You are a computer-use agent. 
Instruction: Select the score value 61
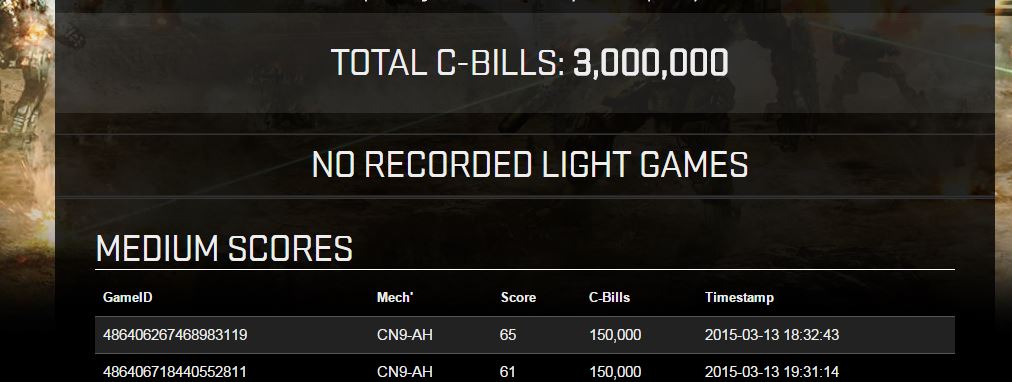[507, 372]
